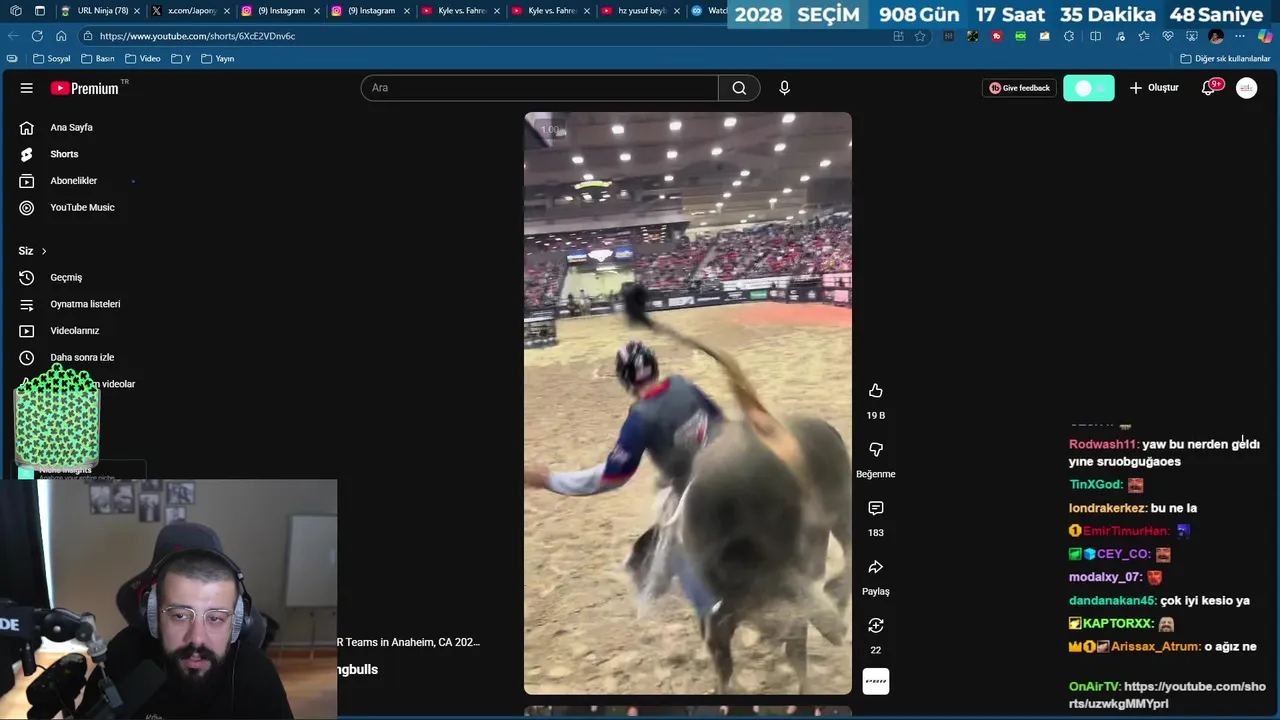
Task: Click the Oluştur create button
Action: click(x=1154, y=88)
